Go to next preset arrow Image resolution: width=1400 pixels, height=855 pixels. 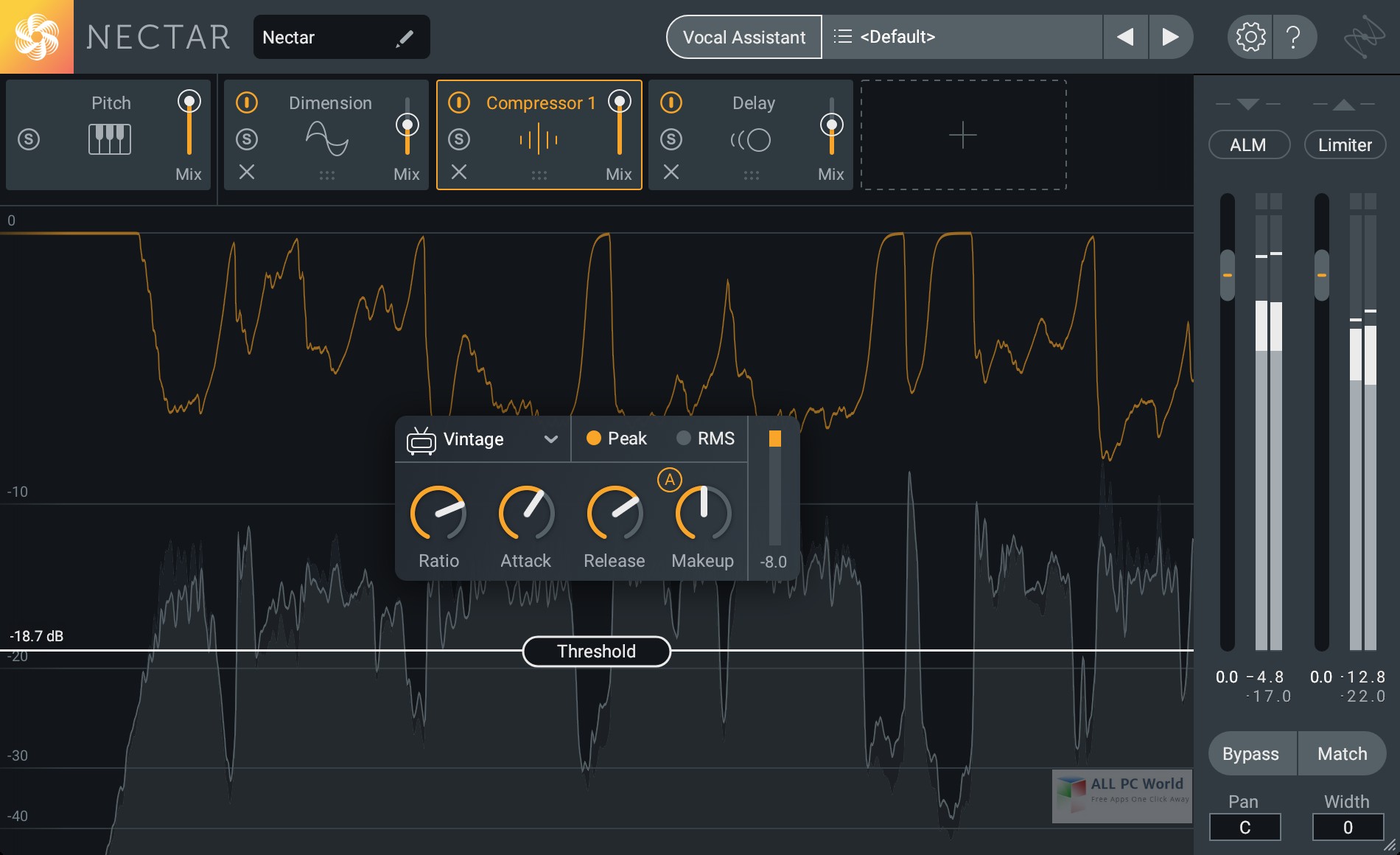pos(1170,37)
